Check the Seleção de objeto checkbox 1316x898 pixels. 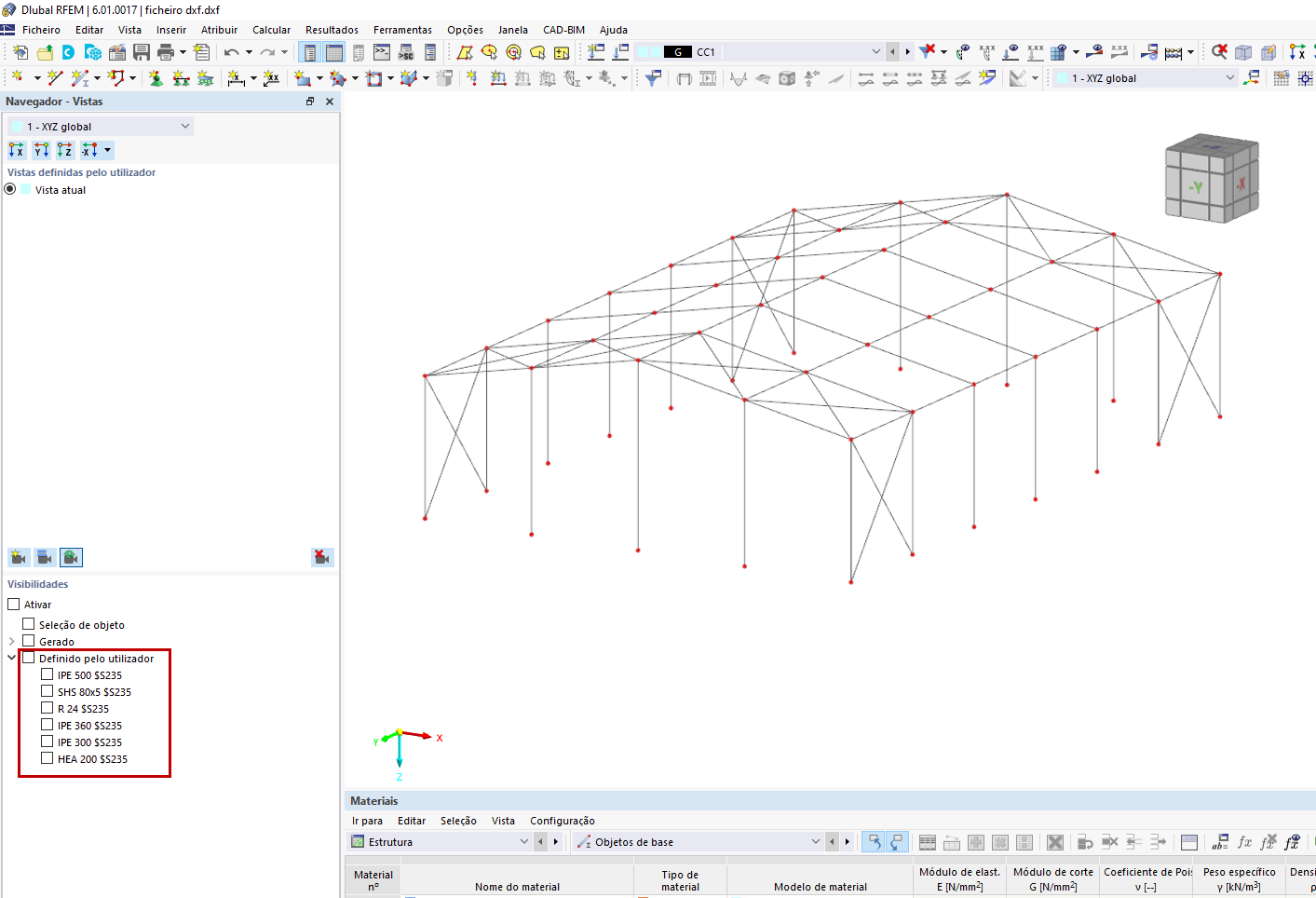29,624
